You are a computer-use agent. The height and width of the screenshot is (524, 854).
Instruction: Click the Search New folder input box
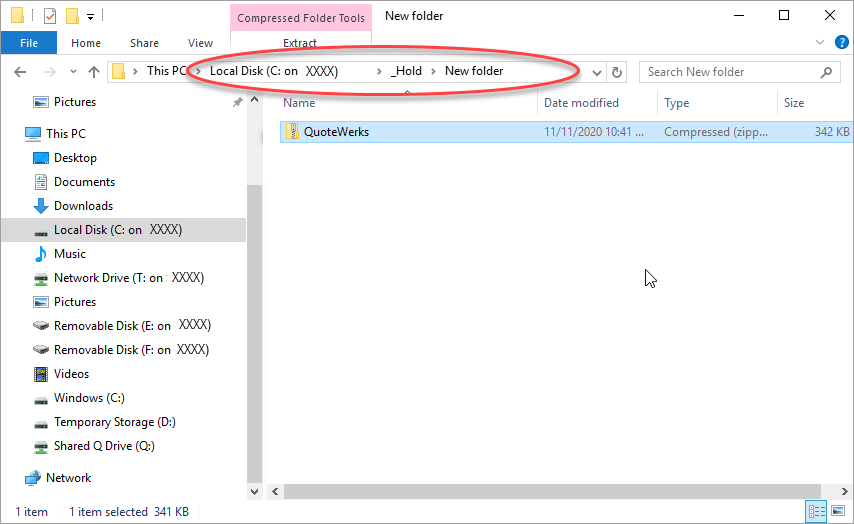(730, 72)
